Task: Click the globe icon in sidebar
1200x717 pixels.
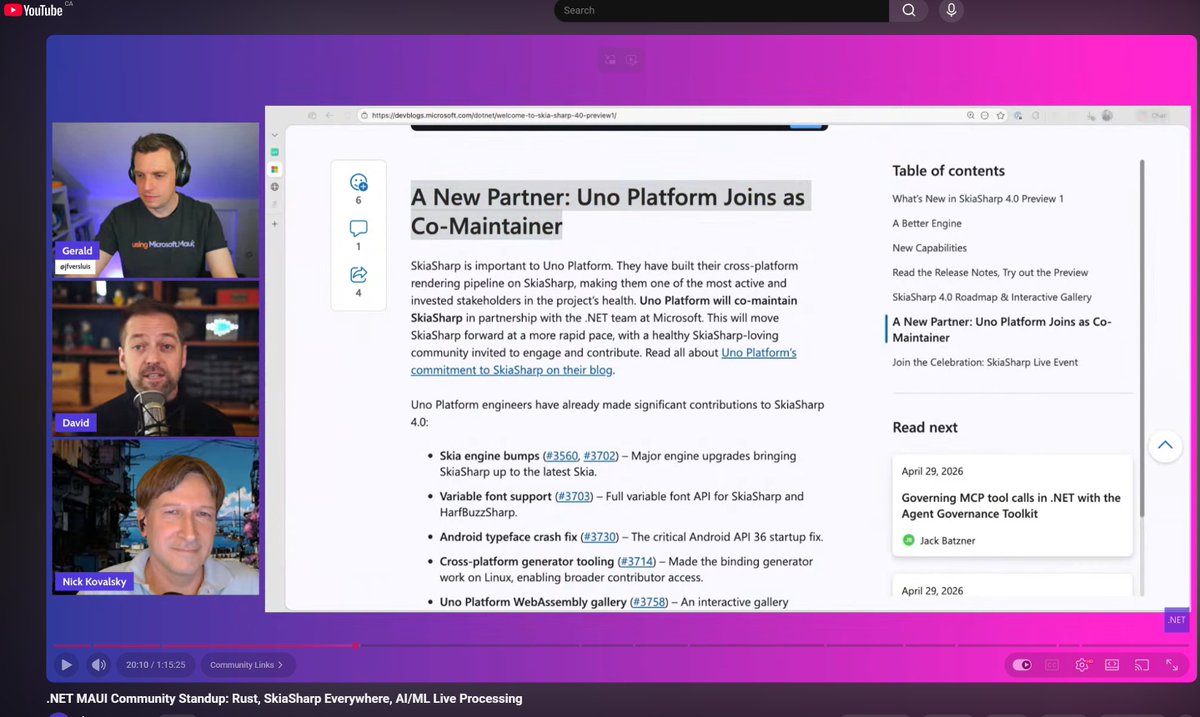Action: [275, 187]
